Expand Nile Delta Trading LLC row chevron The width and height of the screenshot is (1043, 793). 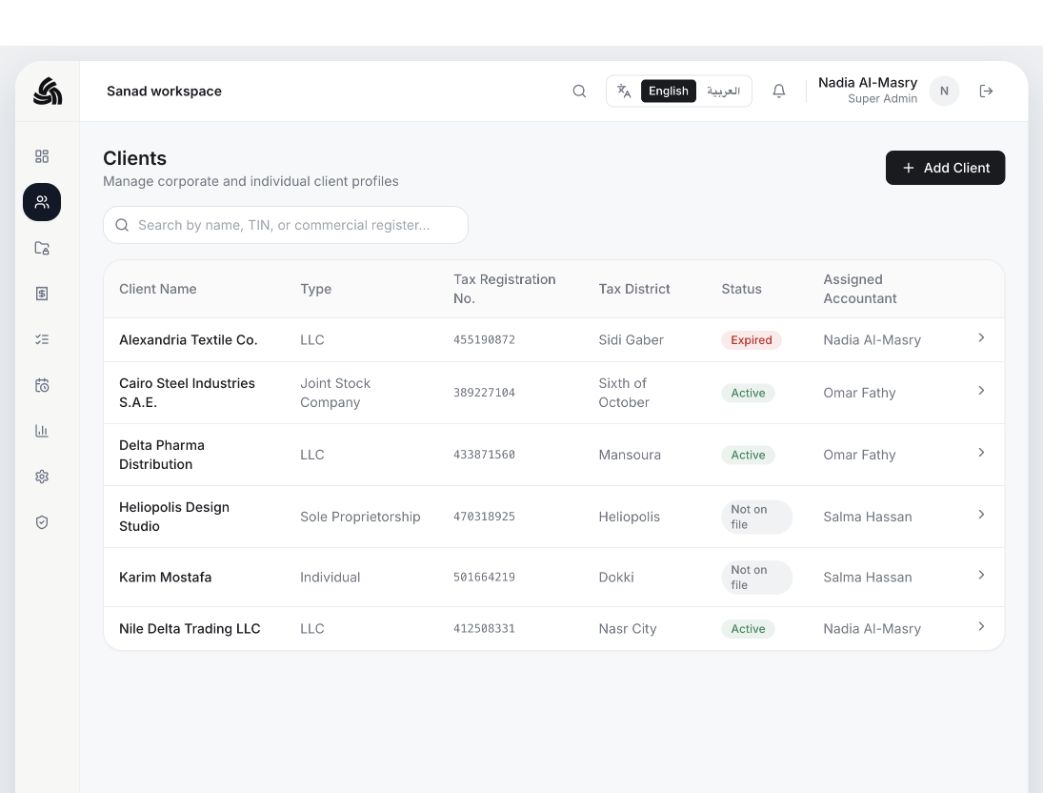point(981,627)
